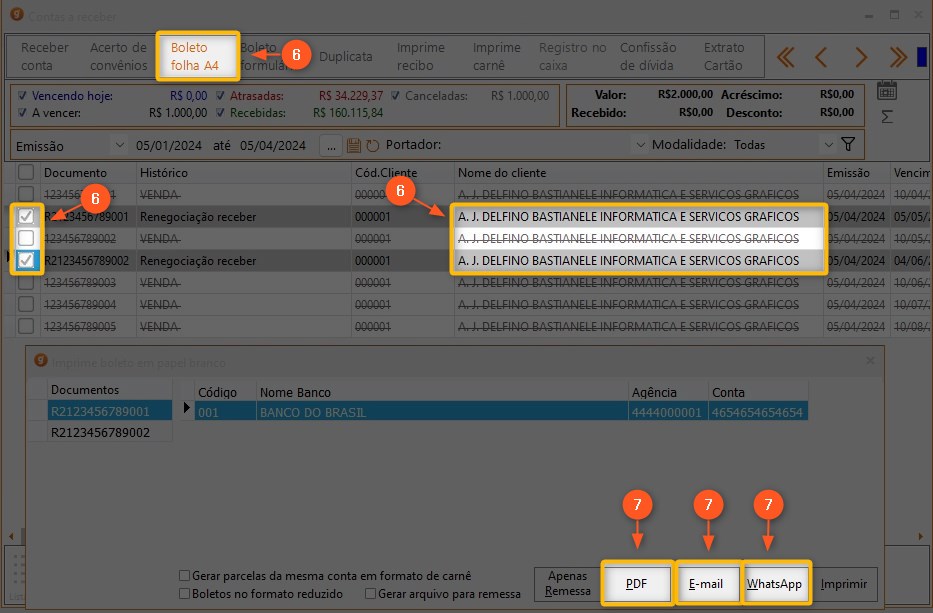
Task: Click the filter funnel icon
Action: coord(848,145)
